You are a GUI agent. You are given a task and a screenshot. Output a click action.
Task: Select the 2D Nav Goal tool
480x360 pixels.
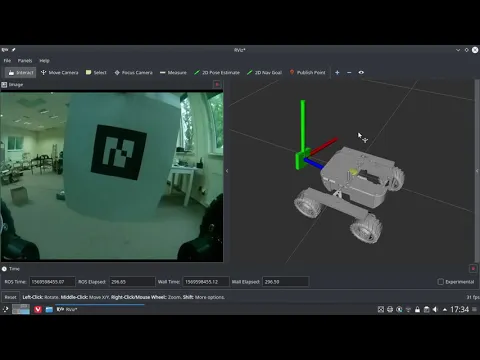(264, 72)
